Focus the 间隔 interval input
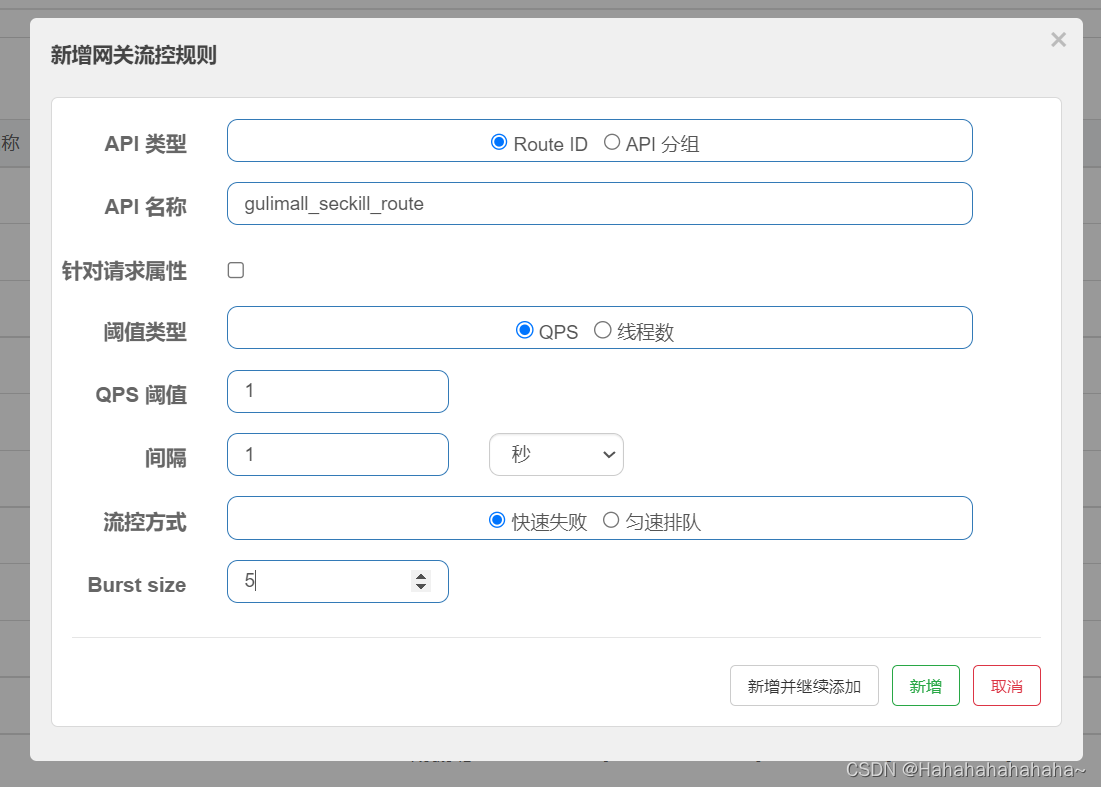Image resolution: width=1101 pixels, height=787 pixels. (x=337, y=454)
